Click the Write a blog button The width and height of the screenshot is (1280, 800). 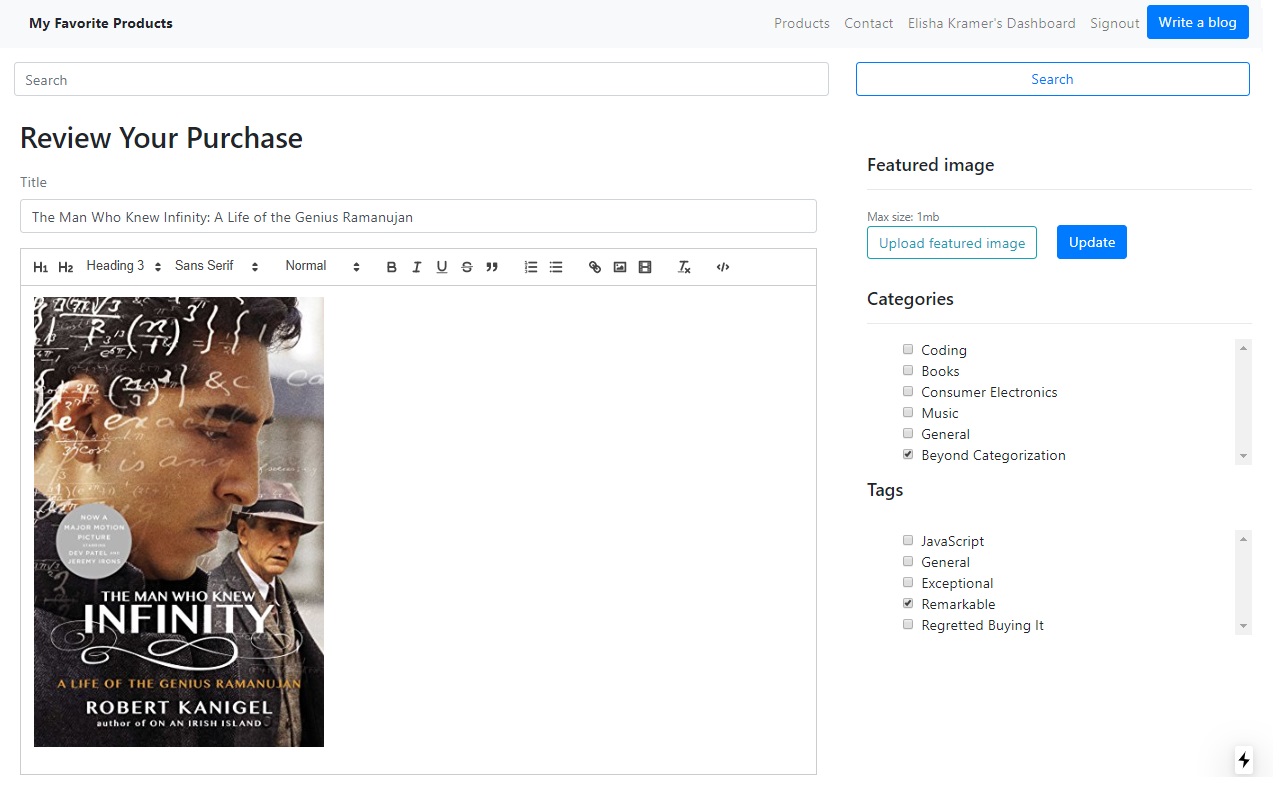pos(1197,22)
